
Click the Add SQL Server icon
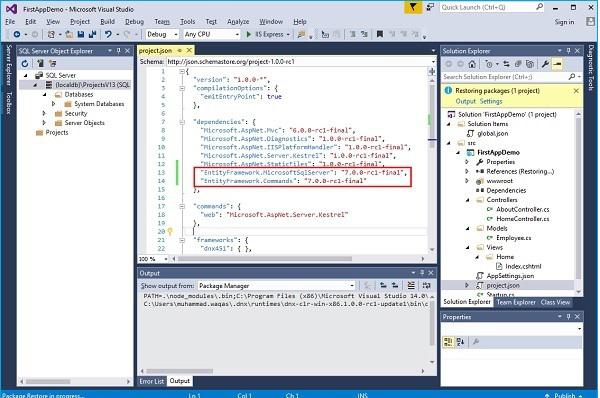pos(41,64)
